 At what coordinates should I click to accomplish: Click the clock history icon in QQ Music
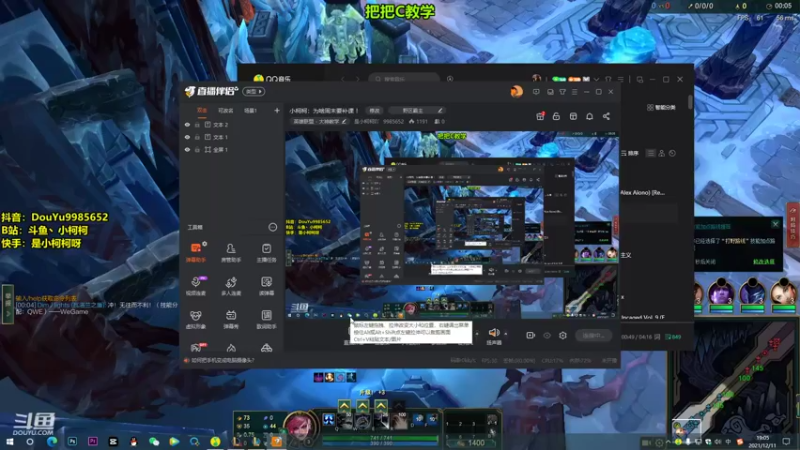pyautogui.click(x=672, y=153)
